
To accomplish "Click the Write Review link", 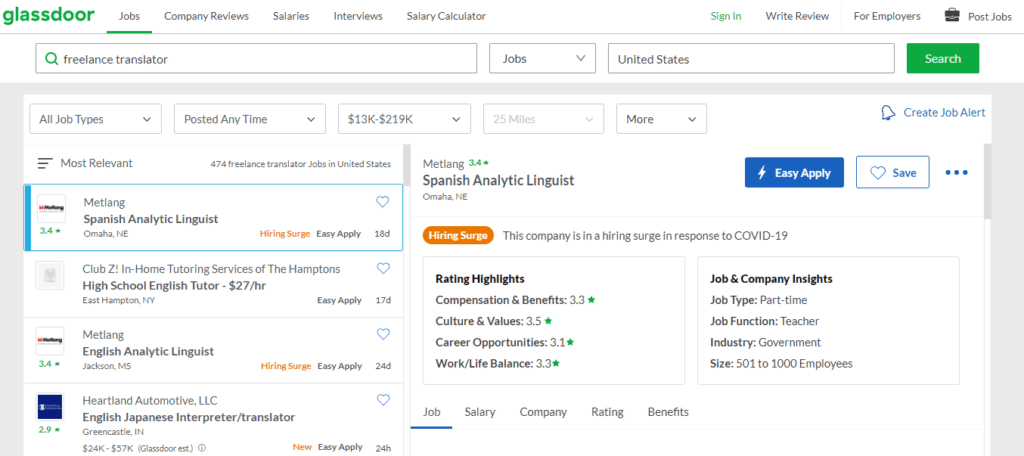I will 797,16.
